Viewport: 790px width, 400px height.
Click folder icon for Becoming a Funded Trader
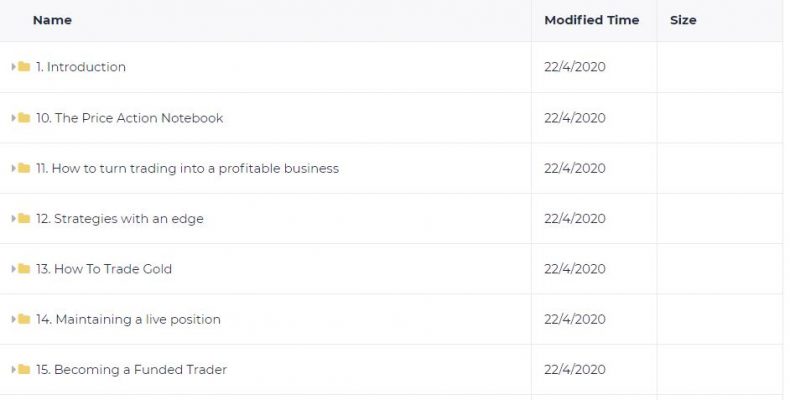(24, 370)
